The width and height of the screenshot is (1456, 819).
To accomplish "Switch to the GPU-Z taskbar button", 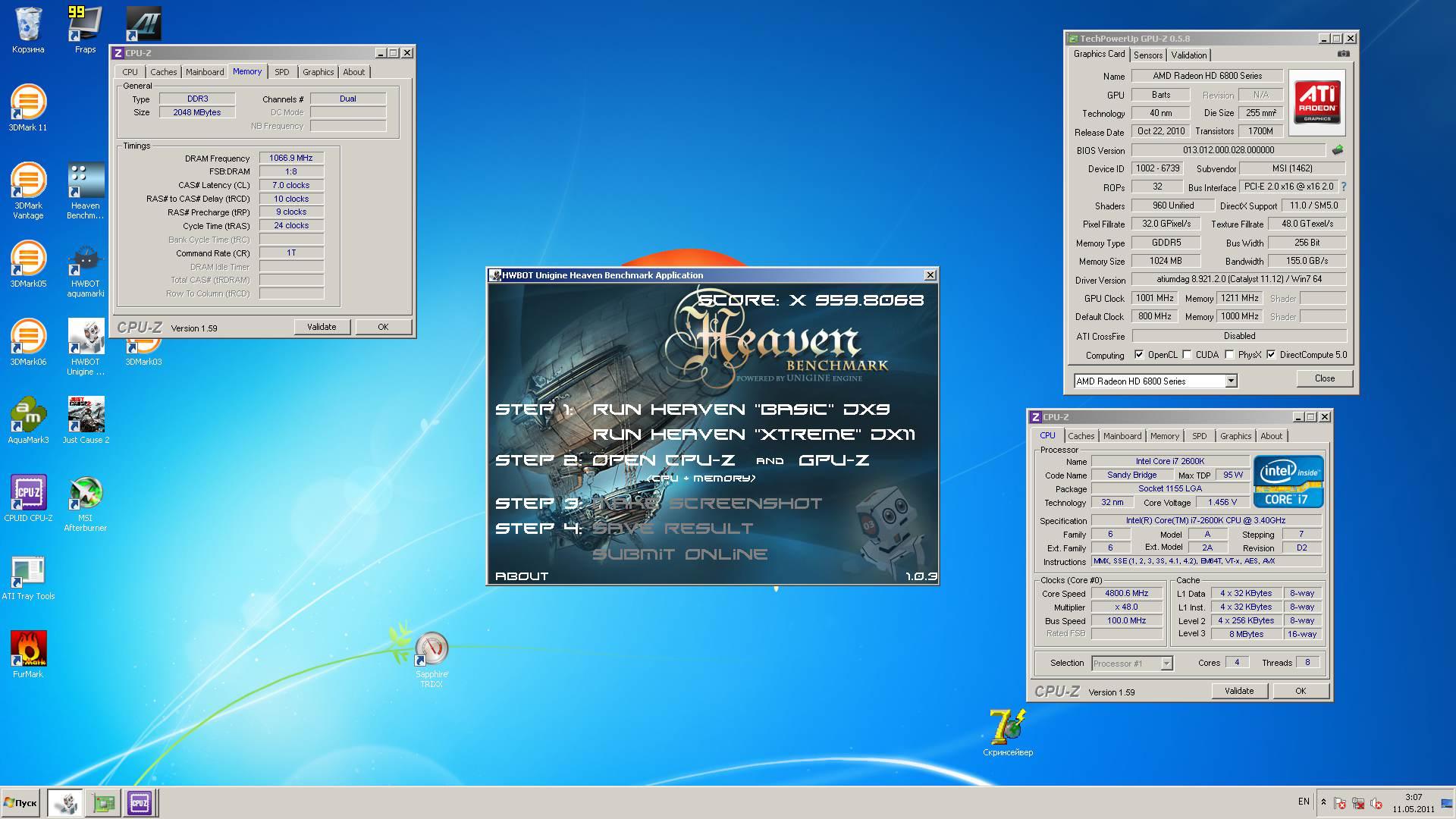I will [x=103, y=802].
